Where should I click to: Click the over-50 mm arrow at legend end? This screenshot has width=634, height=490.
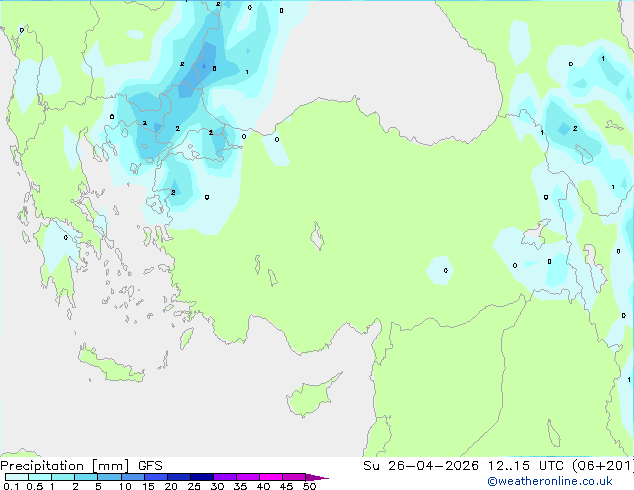click(317, 477)
